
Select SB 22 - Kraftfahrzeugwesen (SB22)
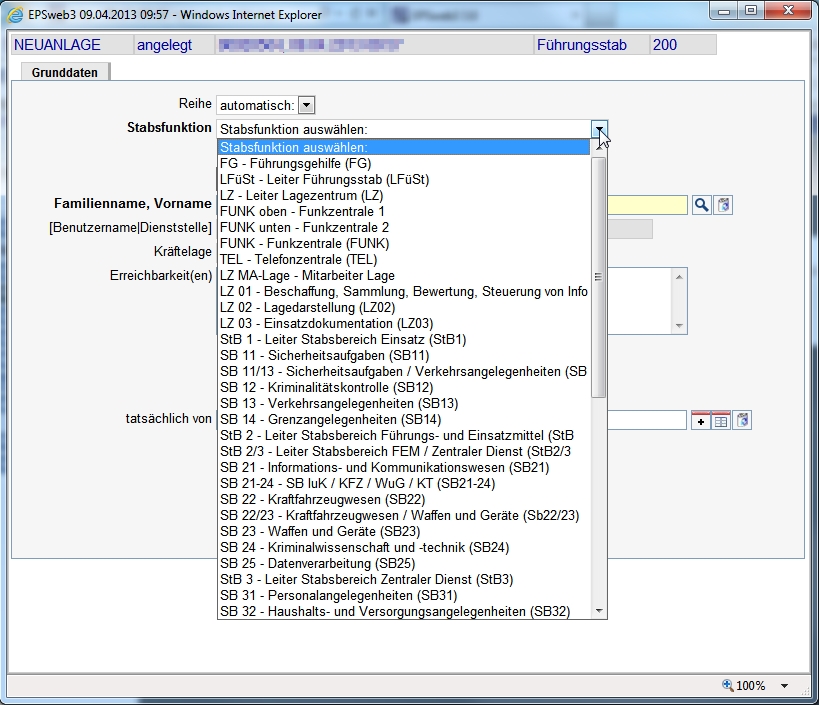[x=403, y=500]
